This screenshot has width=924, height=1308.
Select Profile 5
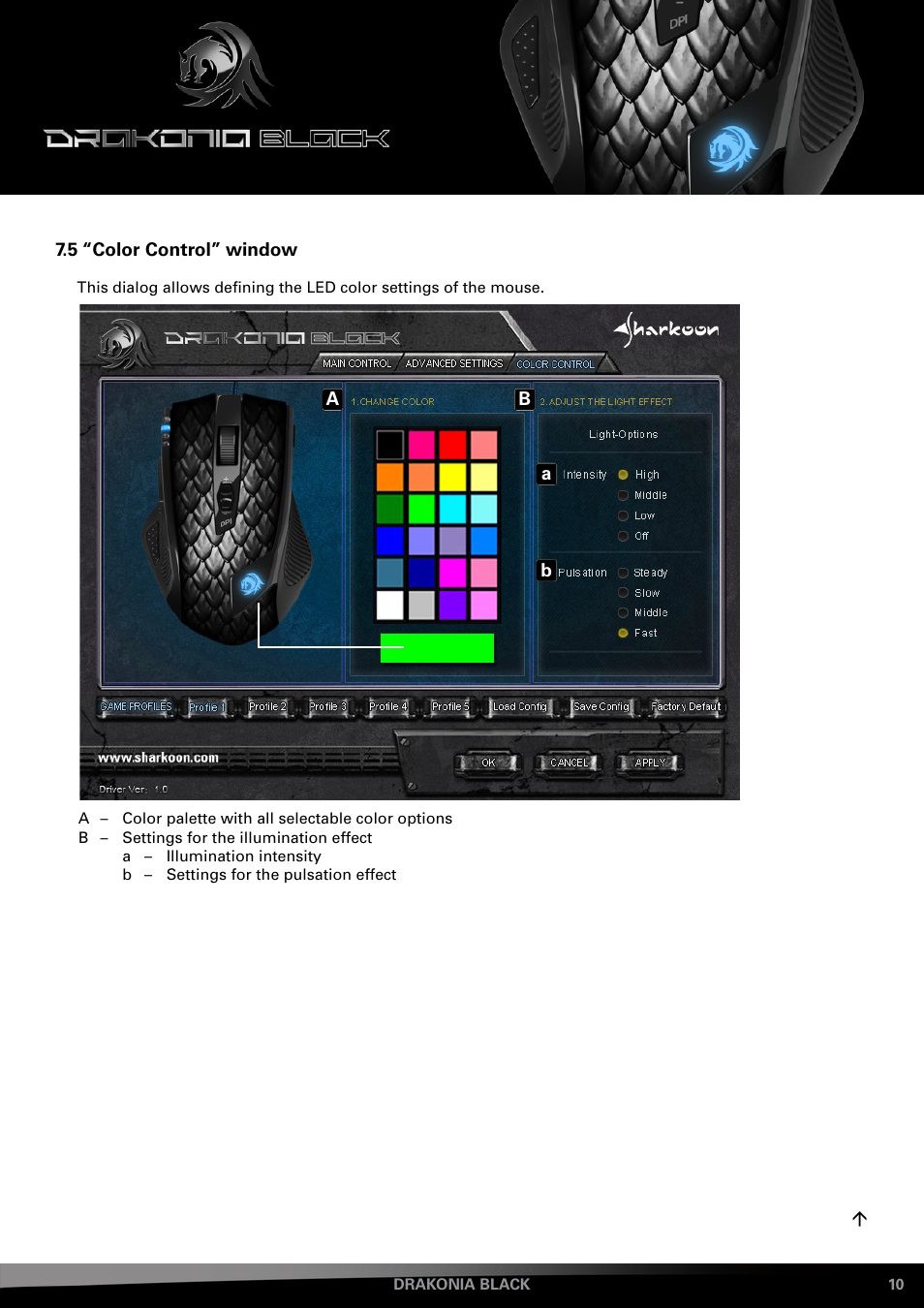click(x=449, y=707)
